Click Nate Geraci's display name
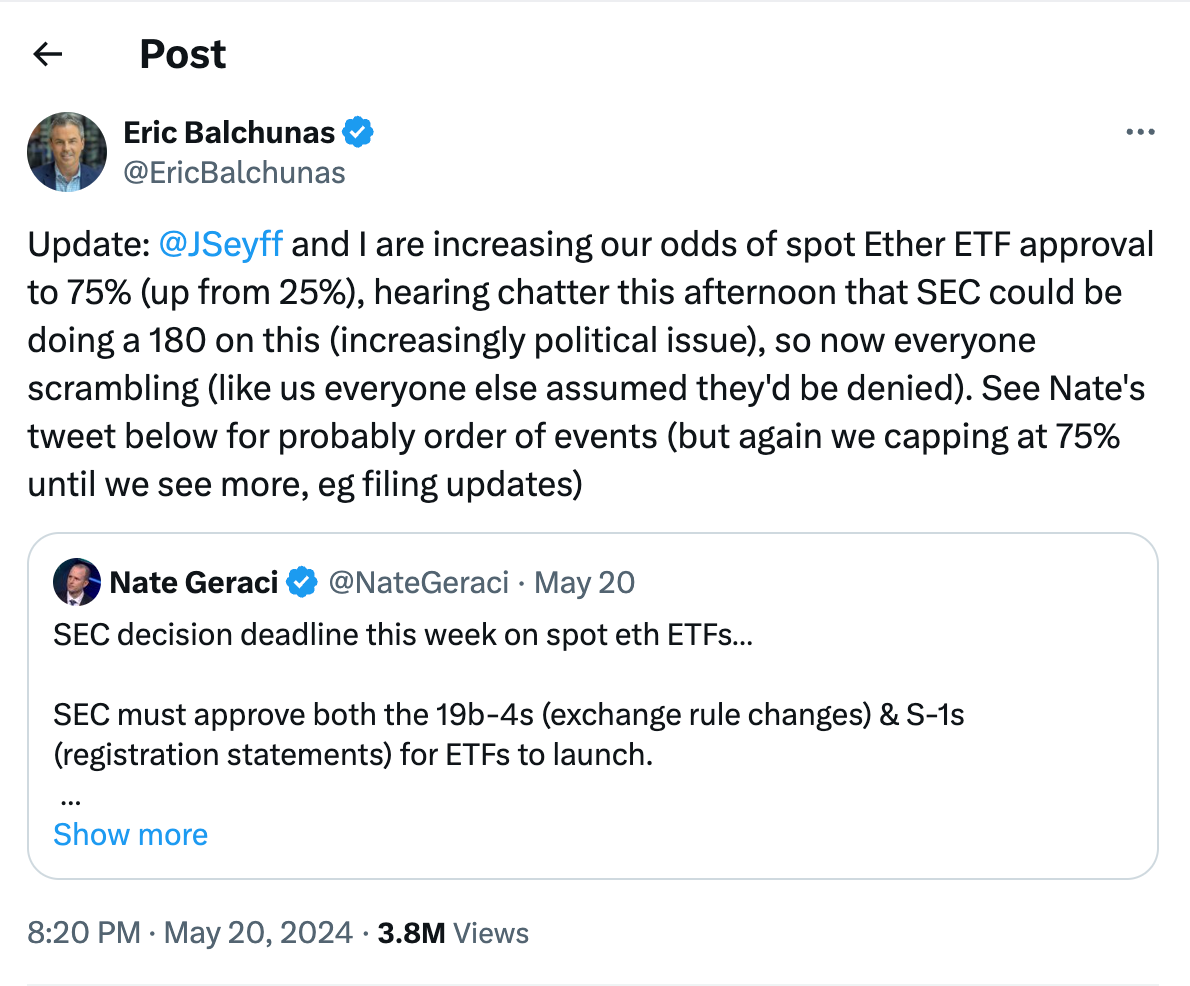This screenshot has width=1190, height=986. [193, 582]
